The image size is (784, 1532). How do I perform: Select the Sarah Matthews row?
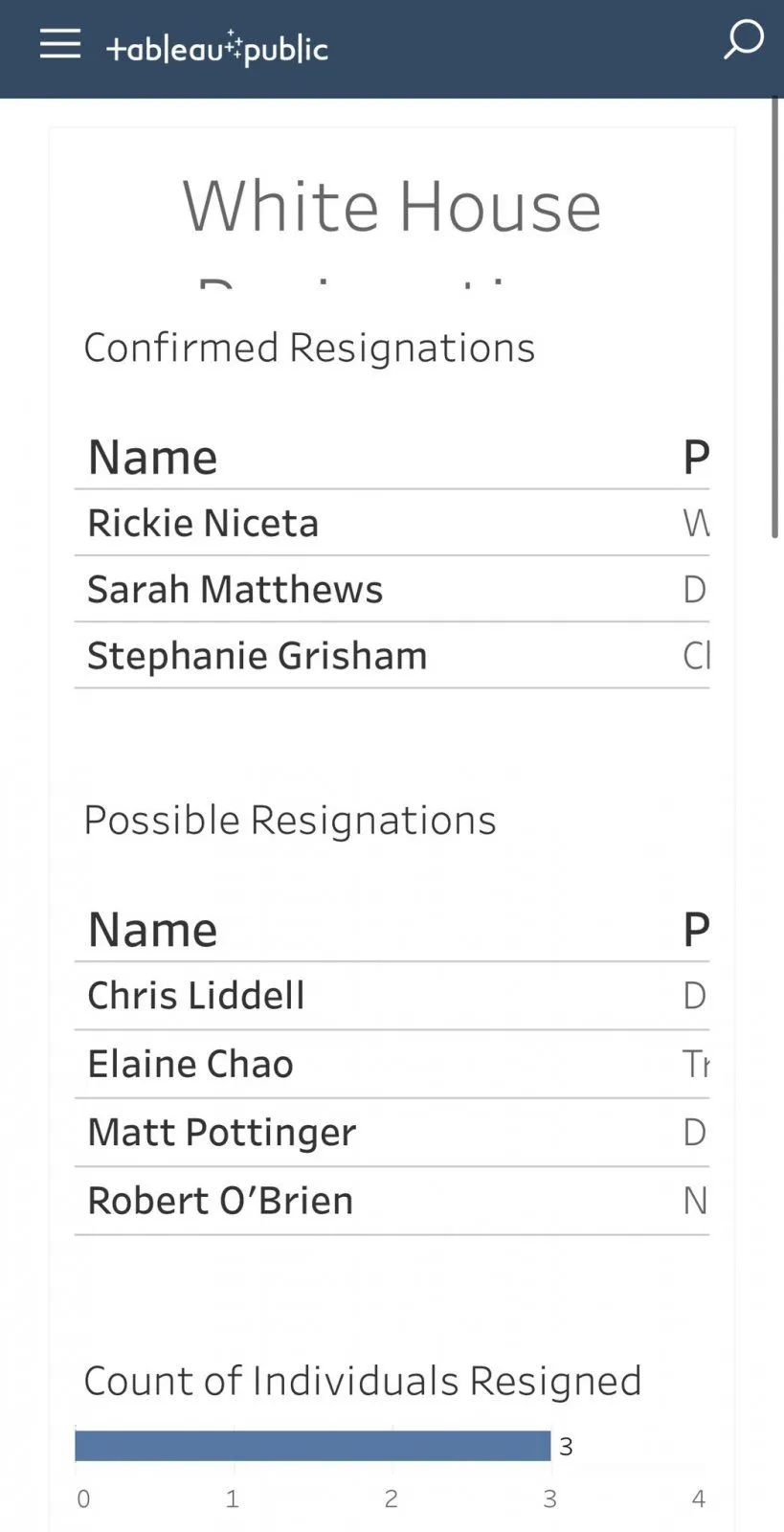(235, 589)
